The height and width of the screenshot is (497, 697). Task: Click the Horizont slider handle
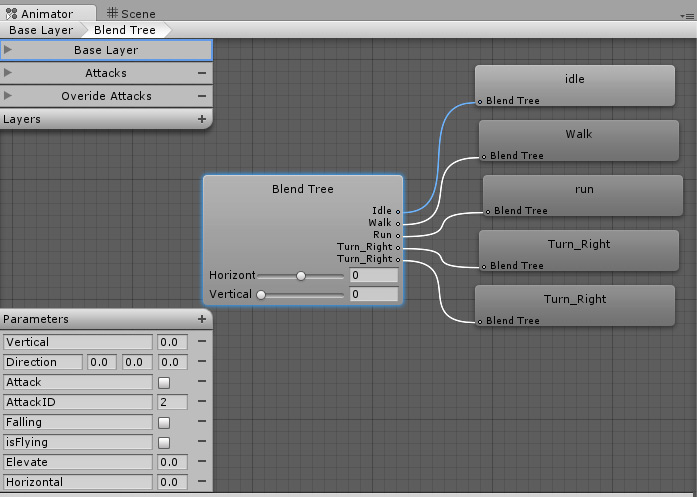(300, 275)
